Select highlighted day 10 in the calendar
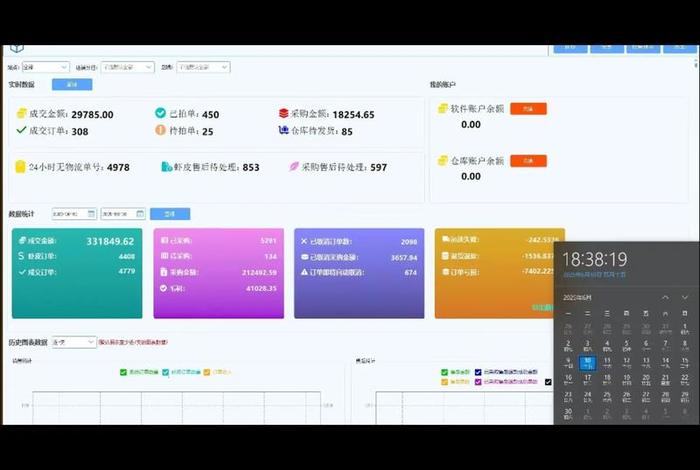 pyautogui.click(x=588, y=362)
